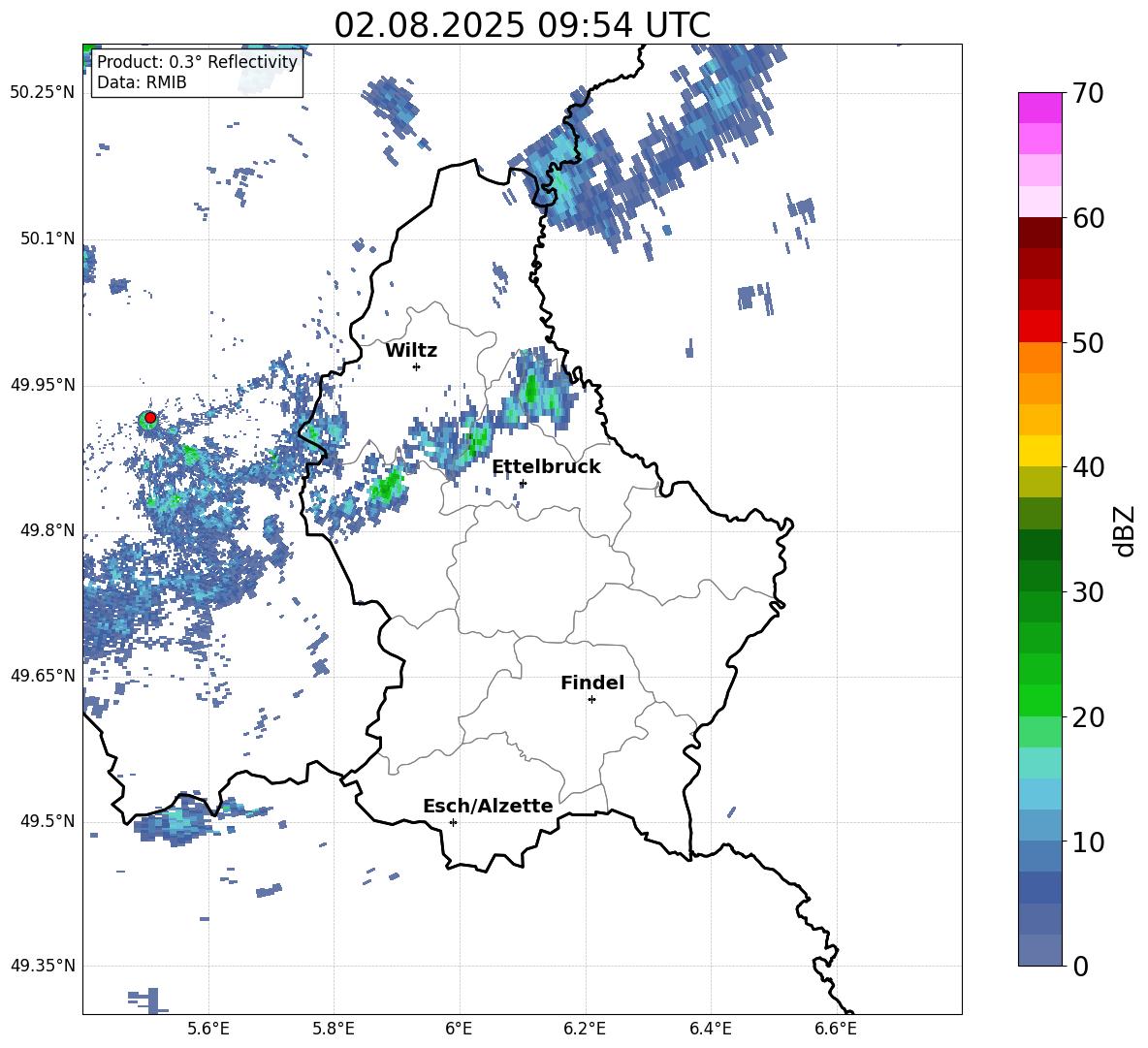Image resolution: width=1148 pixels, height=1048 pixels.
Task: Click the 5.6°E longitude label
Action: (208, 1029)
